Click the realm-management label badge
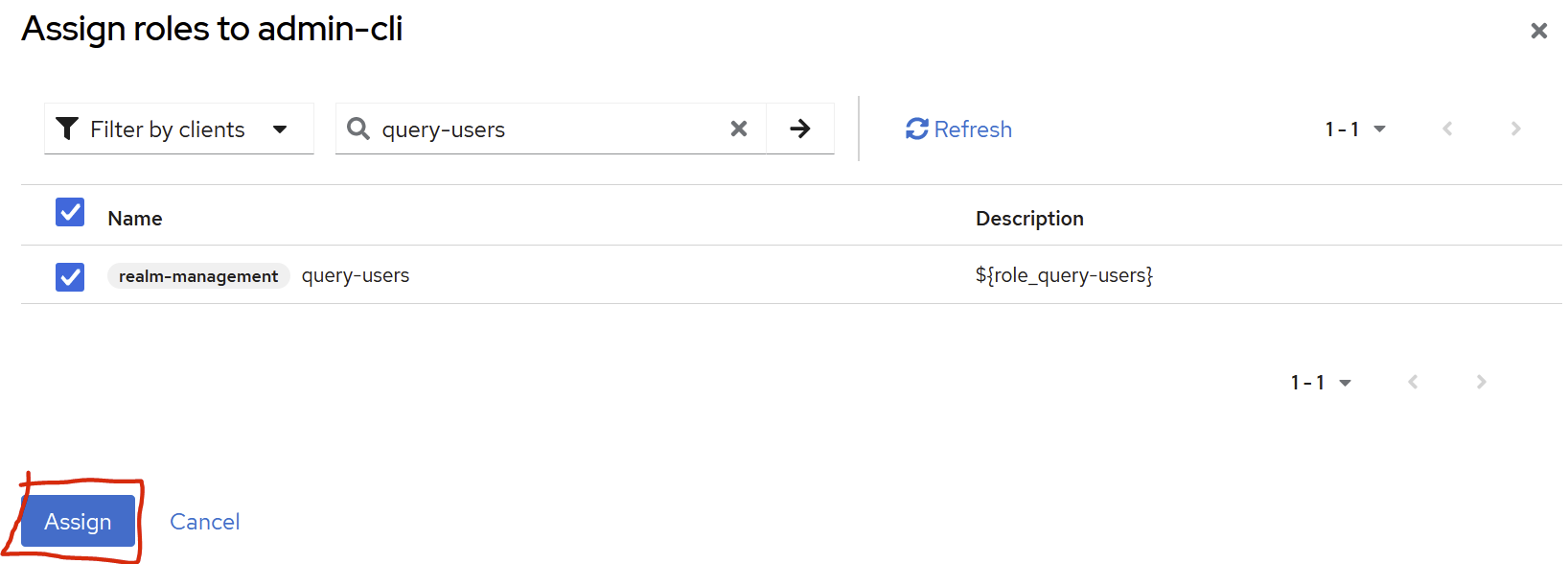 click(x=198, y=276)
